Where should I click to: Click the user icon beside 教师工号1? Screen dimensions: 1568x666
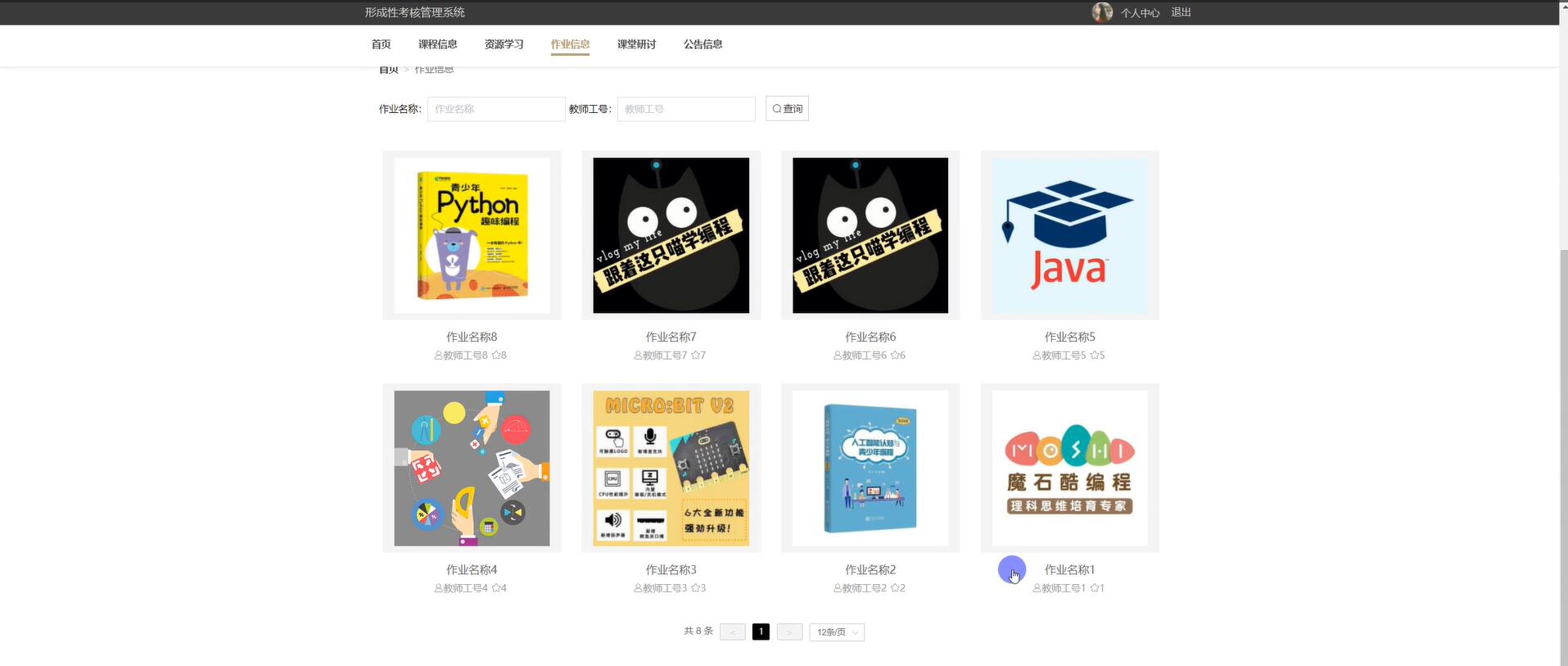[x=1037, y=588]
